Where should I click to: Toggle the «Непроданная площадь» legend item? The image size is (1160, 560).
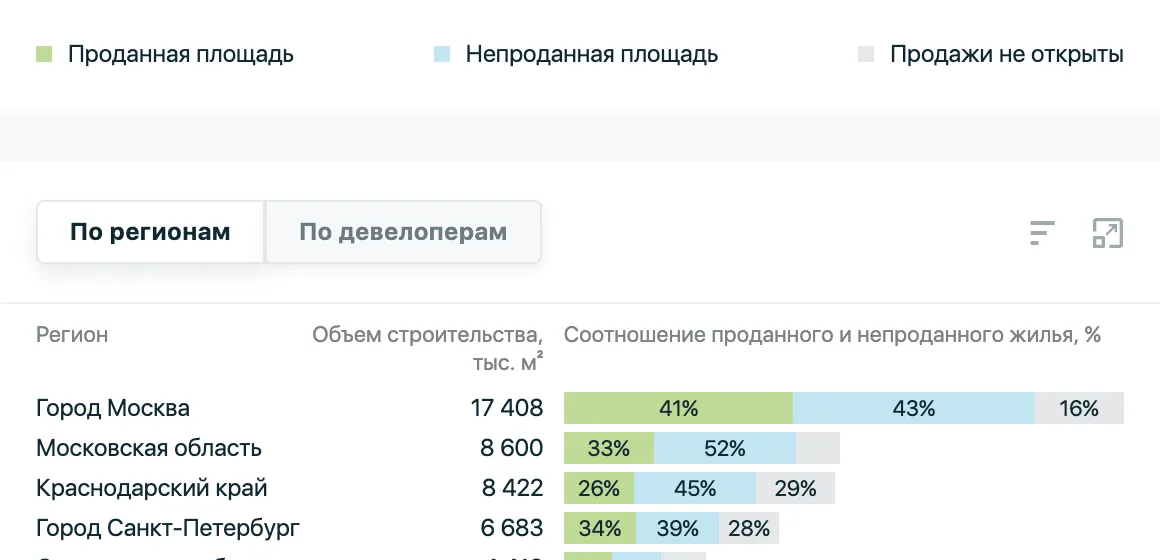point(591,54)
